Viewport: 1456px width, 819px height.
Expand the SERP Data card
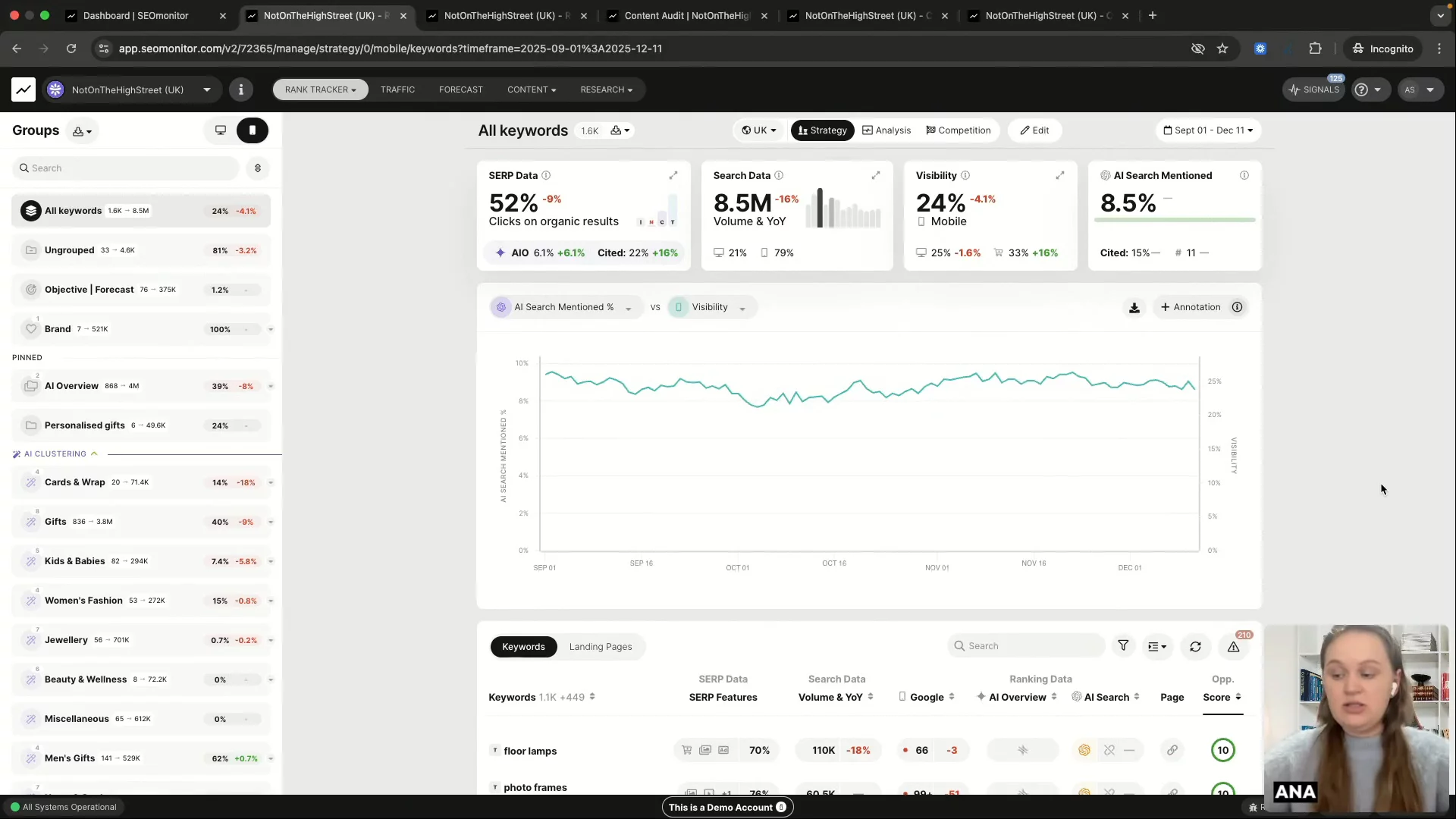(x=673, y=175)
